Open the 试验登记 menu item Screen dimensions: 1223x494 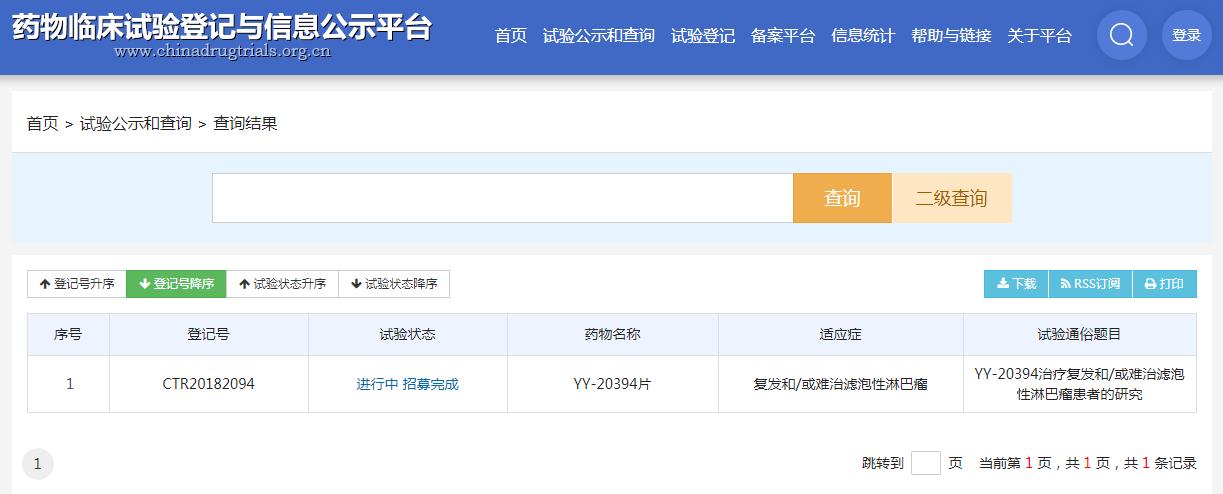coord(702,36)
